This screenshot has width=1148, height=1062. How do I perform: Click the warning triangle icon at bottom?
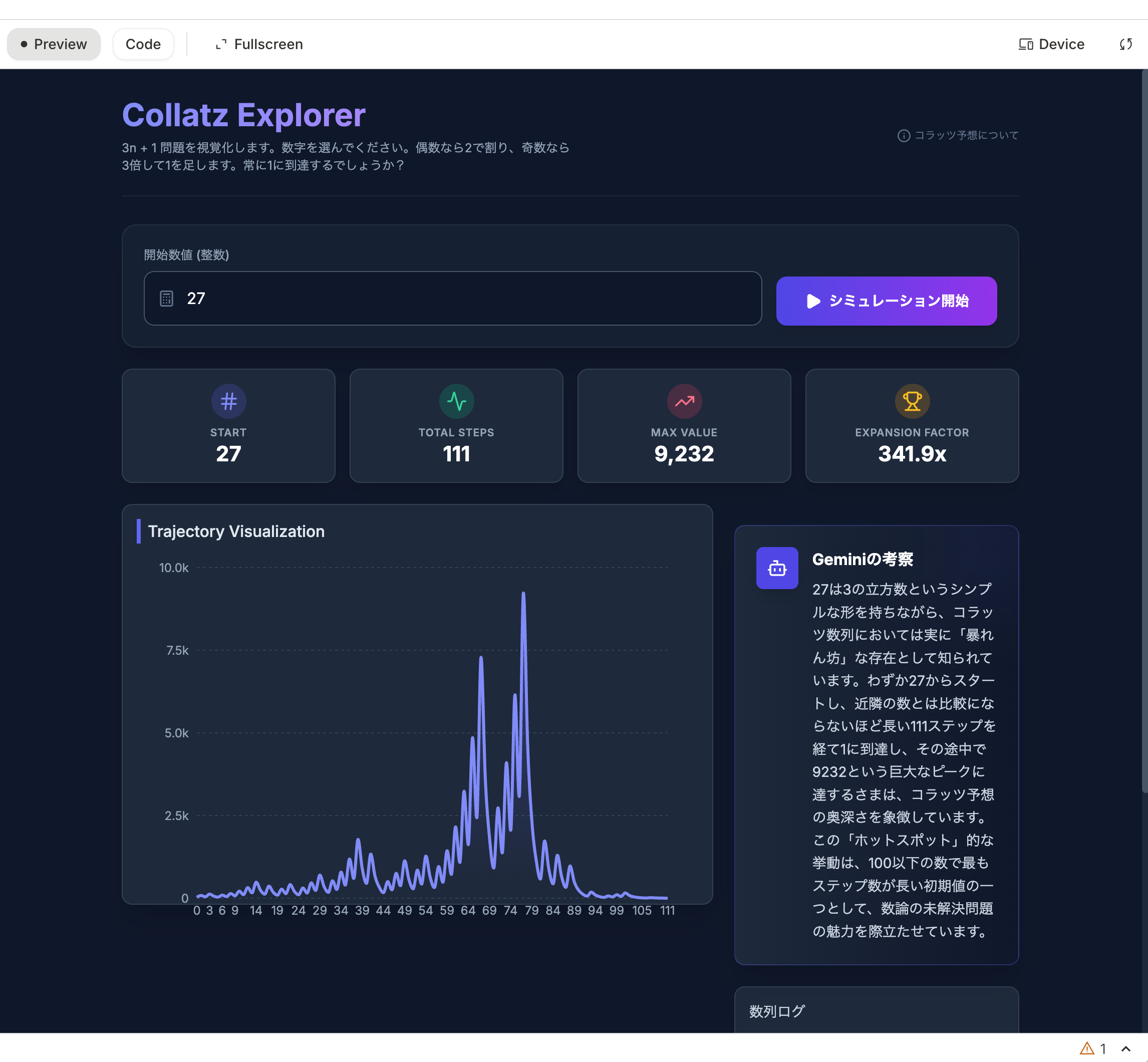tap(1086, 1048)
